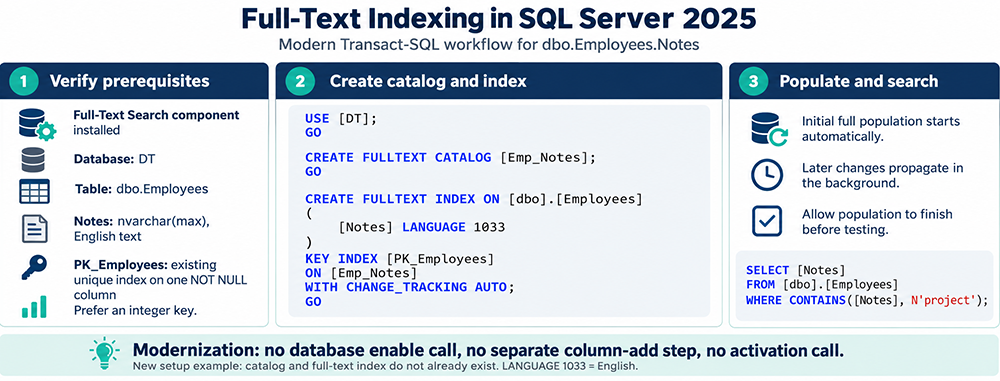This screenshot has height=381, width=1000.
Task: Click the CREATE FULLTEXT CATALOG [Emp_Notes]; line
Action: tap(450, 158)
